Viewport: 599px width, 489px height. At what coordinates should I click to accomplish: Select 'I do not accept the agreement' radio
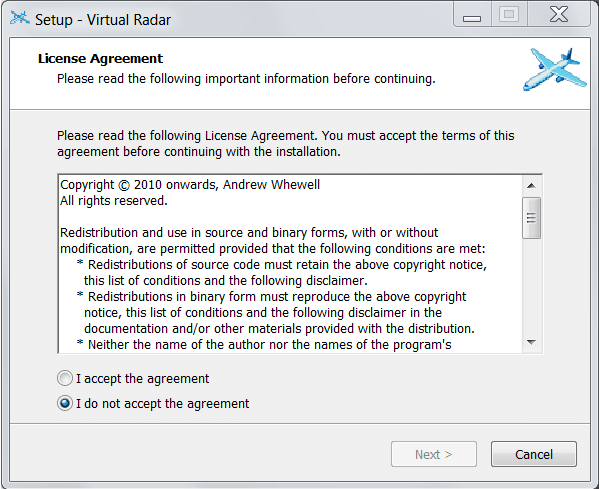65,403
